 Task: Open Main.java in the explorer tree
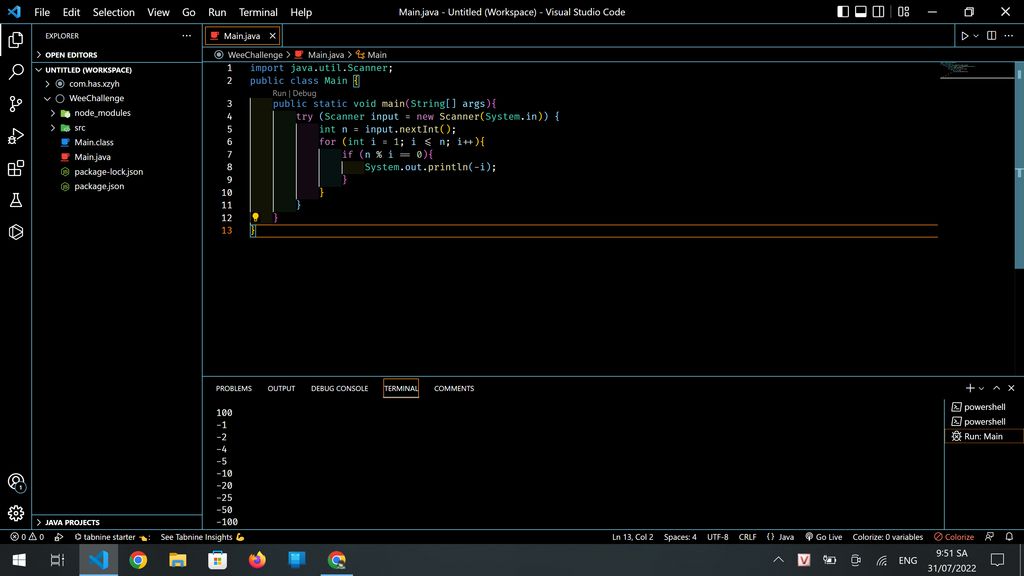(92, 157)
